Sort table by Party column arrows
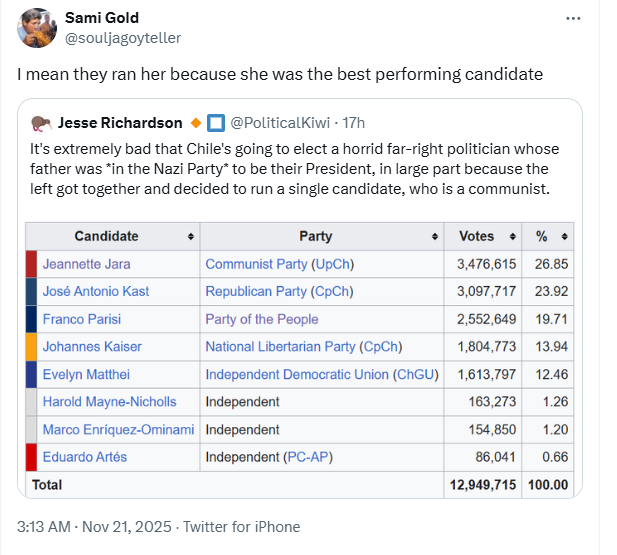 point(435,237)
